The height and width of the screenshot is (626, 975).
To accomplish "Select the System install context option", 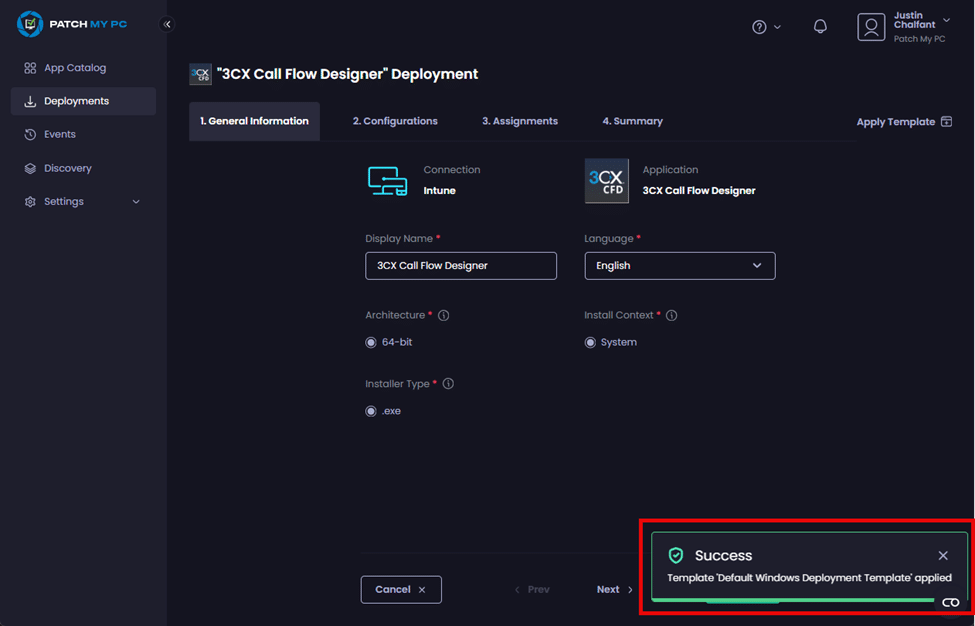I will pos(590,343).
